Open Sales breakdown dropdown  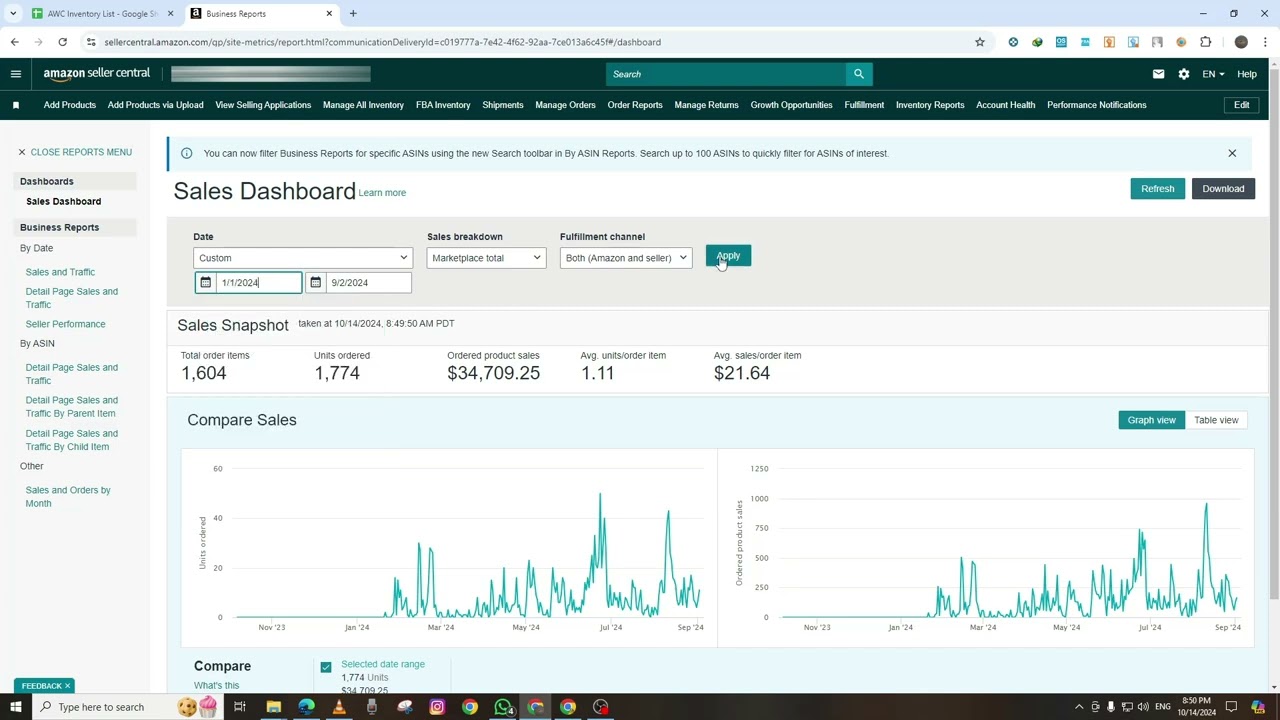tap(486, 258)
